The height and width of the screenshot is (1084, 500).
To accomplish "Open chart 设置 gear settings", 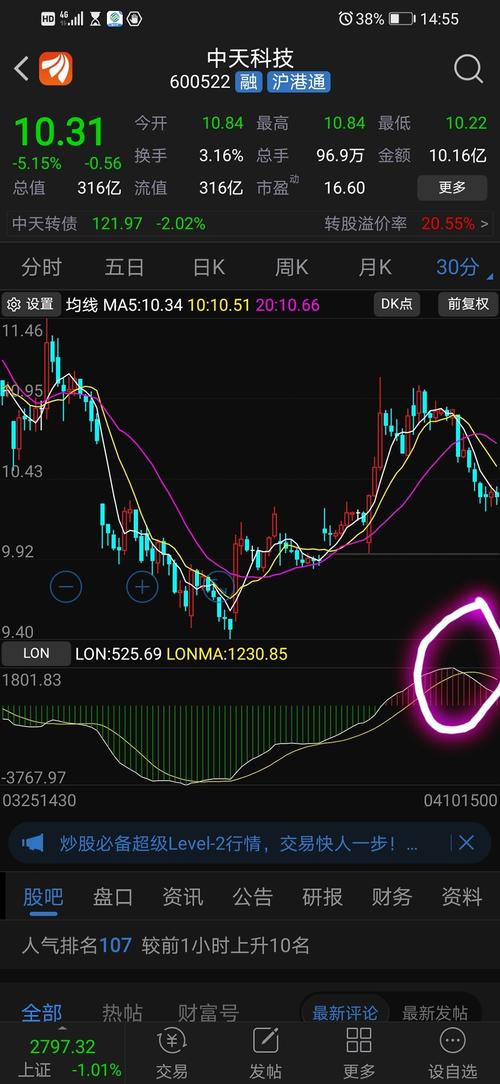I will (30, 303).
